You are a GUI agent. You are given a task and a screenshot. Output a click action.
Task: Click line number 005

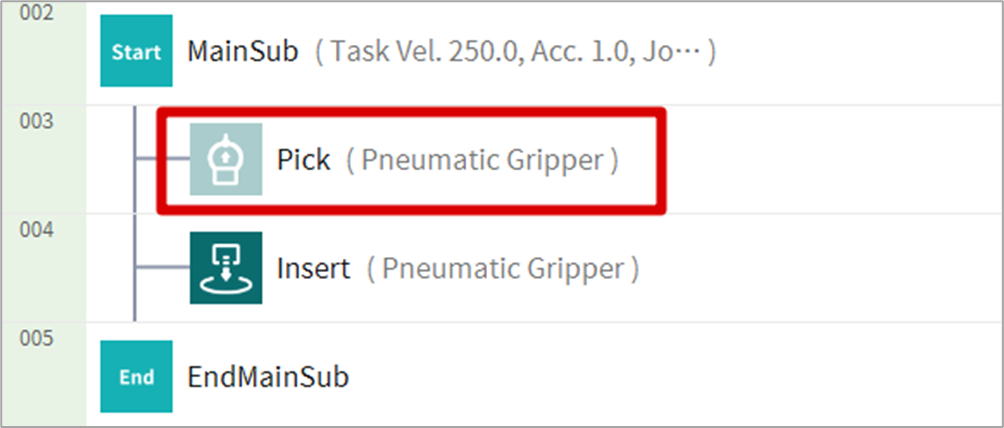37,338
